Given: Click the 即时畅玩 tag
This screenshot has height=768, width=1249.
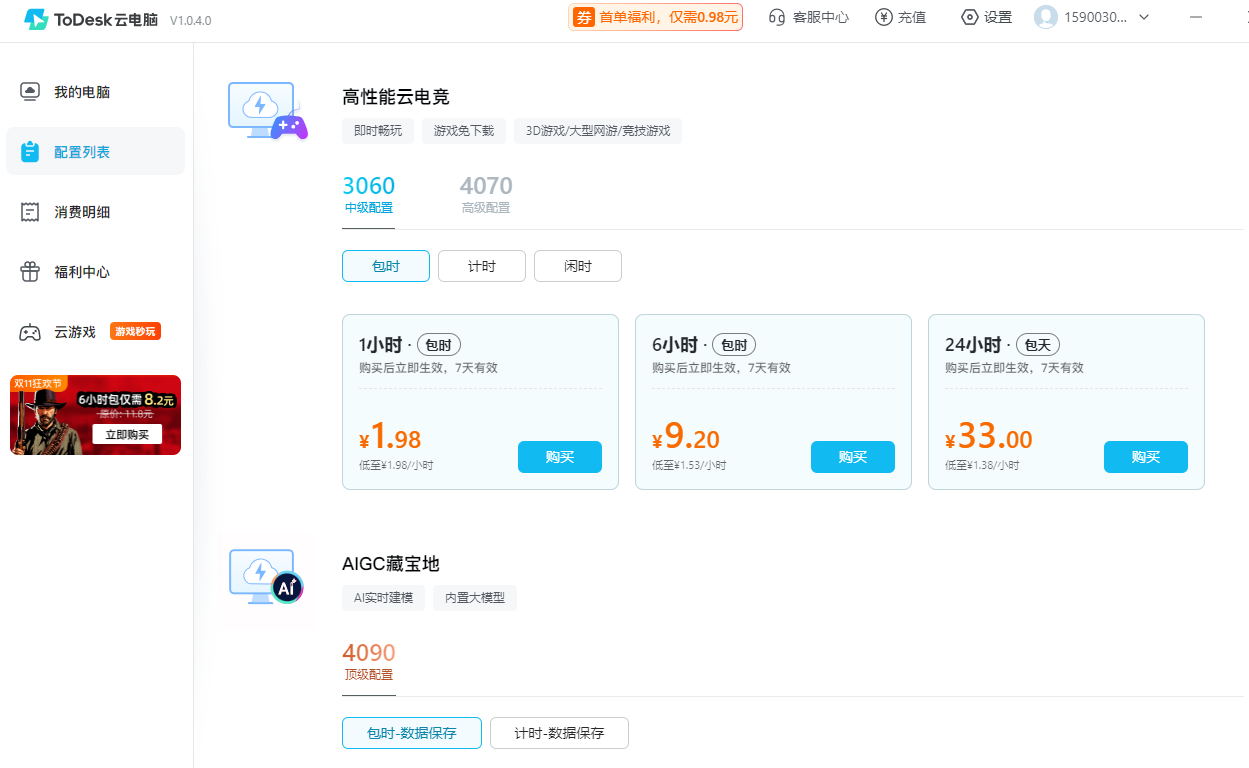Looking at the screenshot, I should tap(378, 131).
